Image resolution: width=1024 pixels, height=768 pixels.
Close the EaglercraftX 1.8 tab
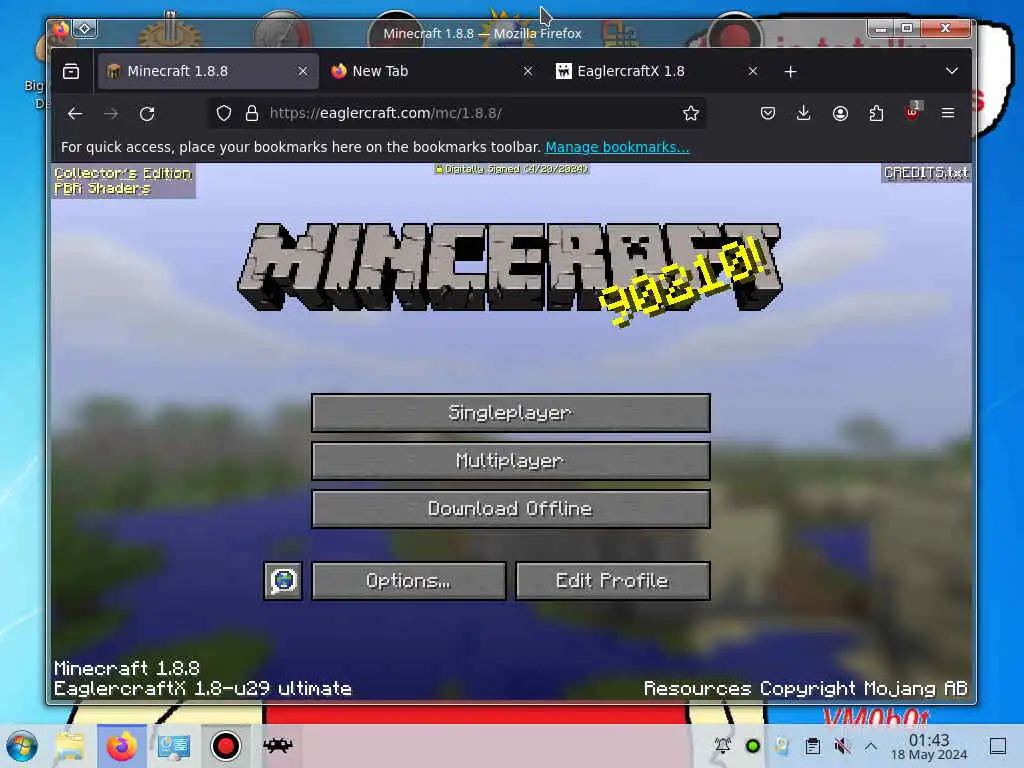[x=753, y=71]
